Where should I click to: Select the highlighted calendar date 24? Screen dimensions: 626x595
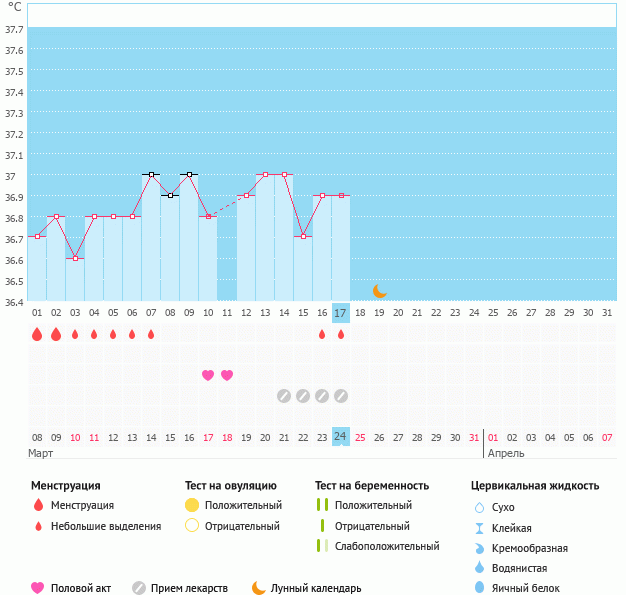341,437
